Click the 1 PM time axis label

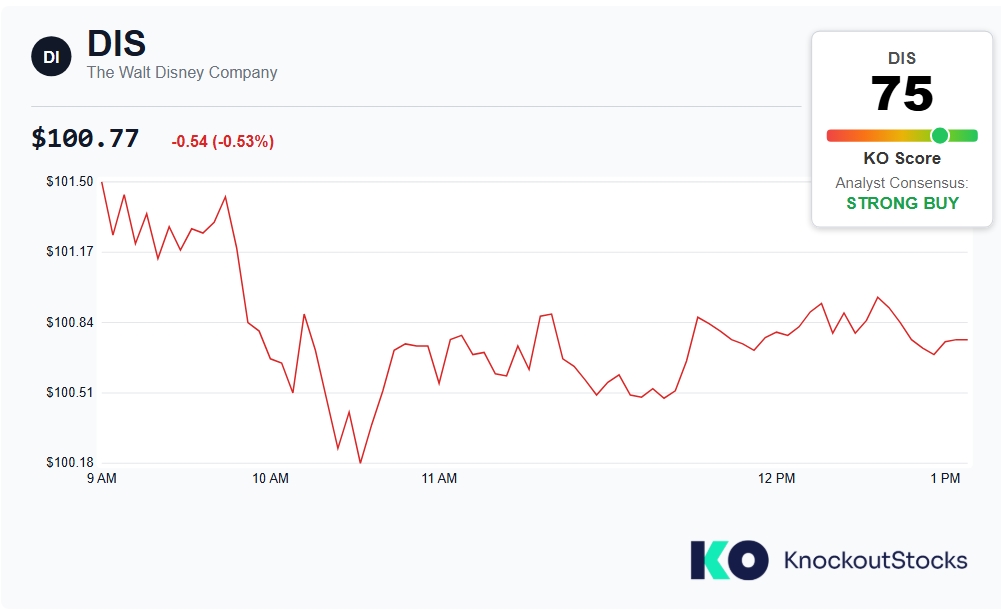(945, 478)
